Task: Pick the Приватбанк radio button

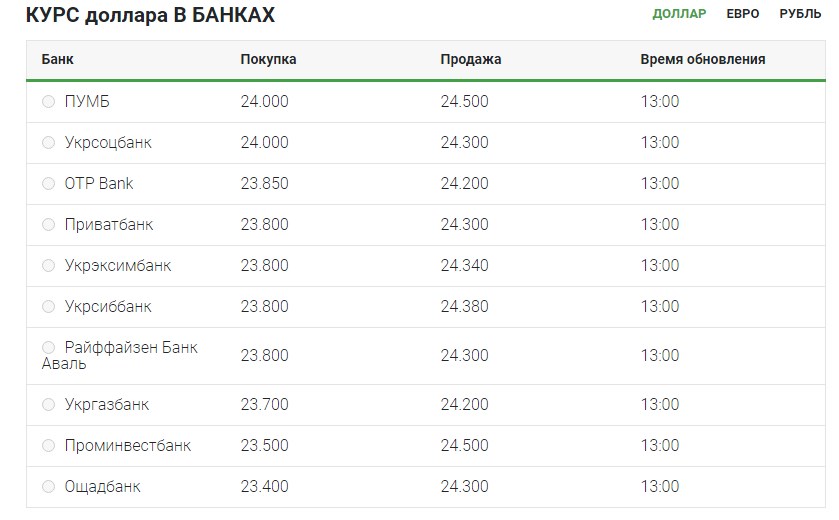Action: (x=48, y=225)
